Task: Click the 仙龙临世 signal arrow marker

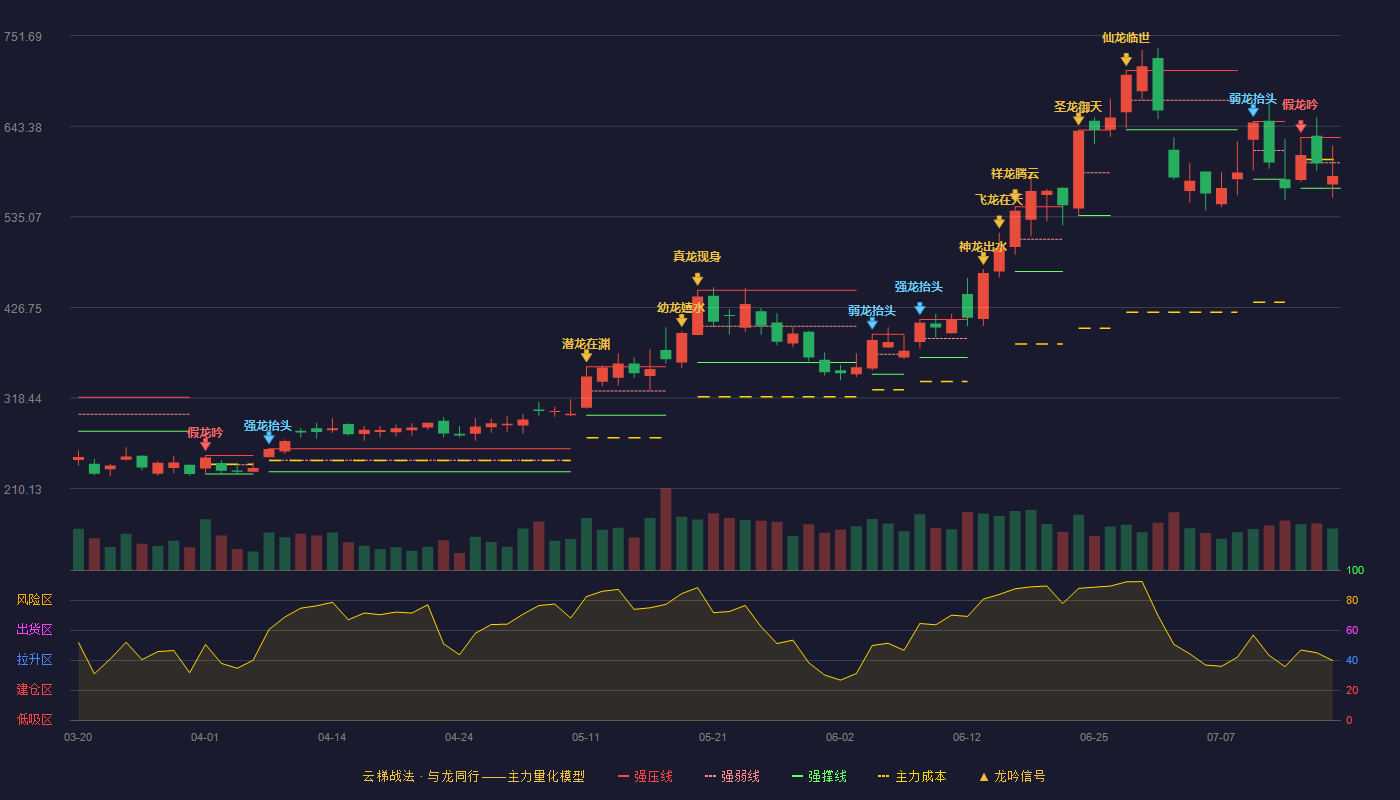Action: (1126, 60)
